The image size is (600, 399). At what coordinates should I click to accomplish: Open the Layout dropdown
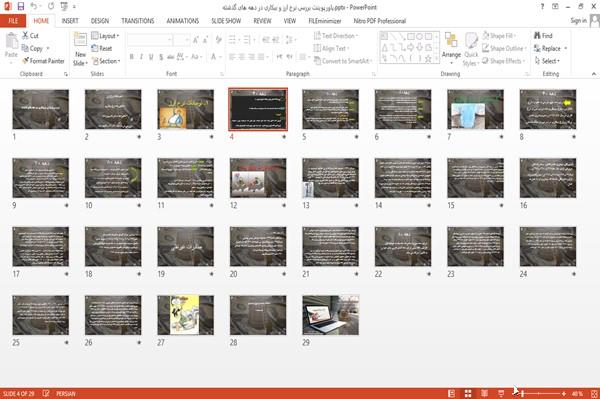click(105, 36)
